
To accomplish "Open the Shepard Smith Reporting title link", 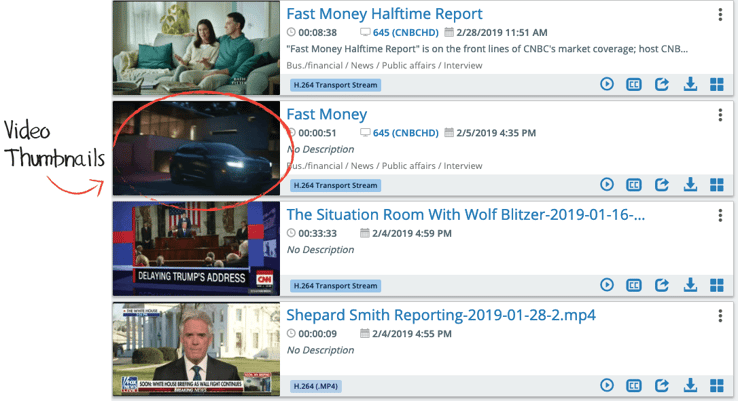I will click(x=440, y=315).
